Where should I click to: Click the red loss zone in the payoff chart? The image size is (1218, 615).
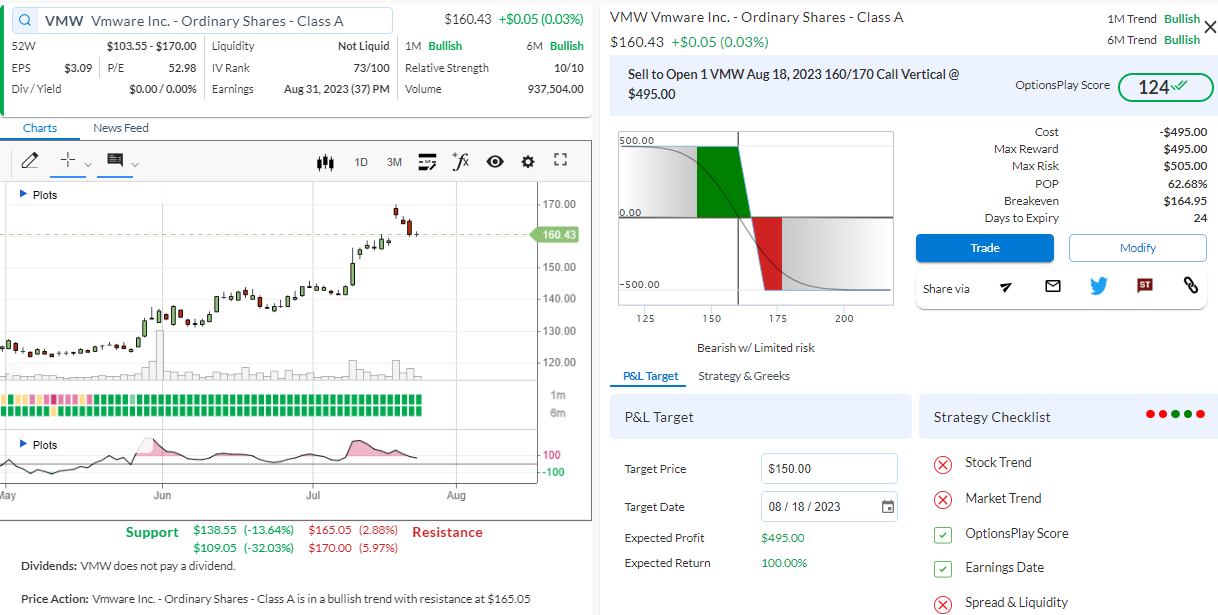[767, 252]
